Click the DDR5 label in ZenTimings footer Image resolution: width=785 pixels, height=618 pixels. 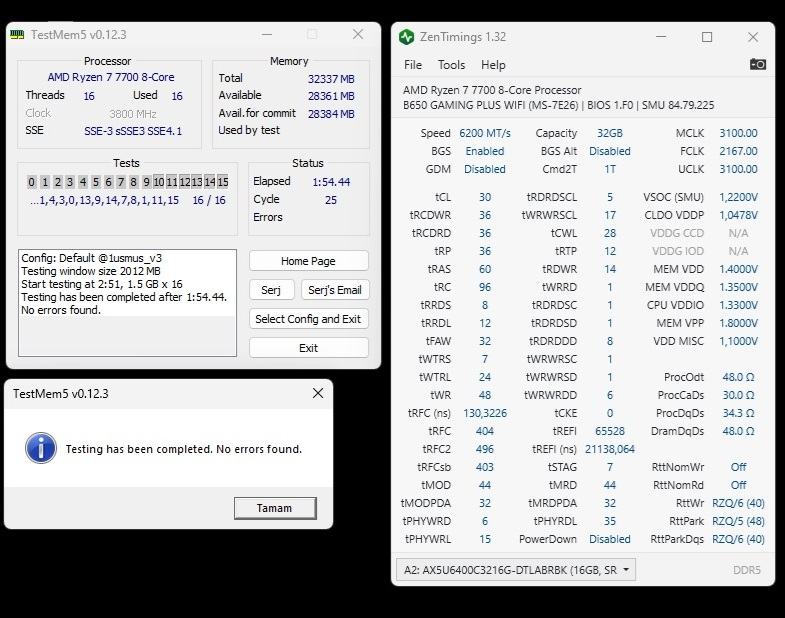(x=746, y=570)
